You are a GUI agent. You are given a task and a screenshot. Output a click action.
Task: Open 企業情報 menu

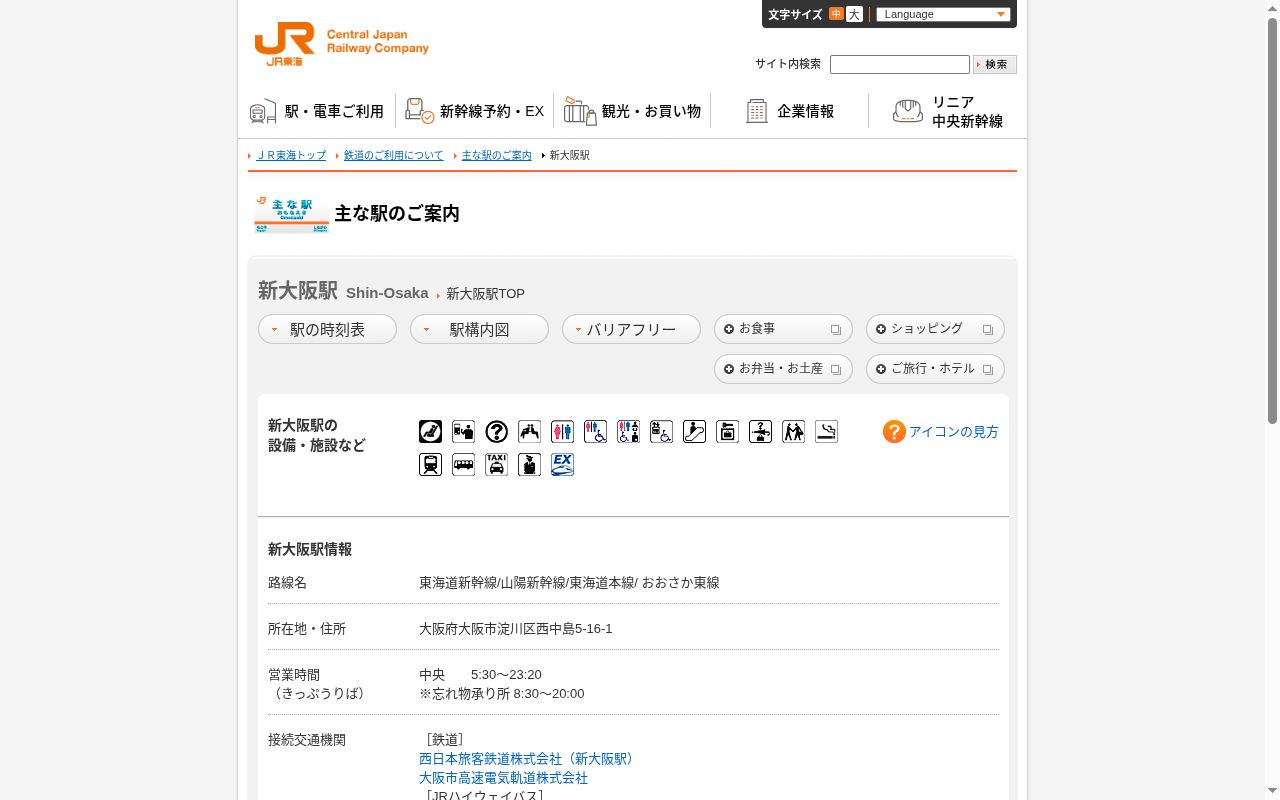pos(790,111)
